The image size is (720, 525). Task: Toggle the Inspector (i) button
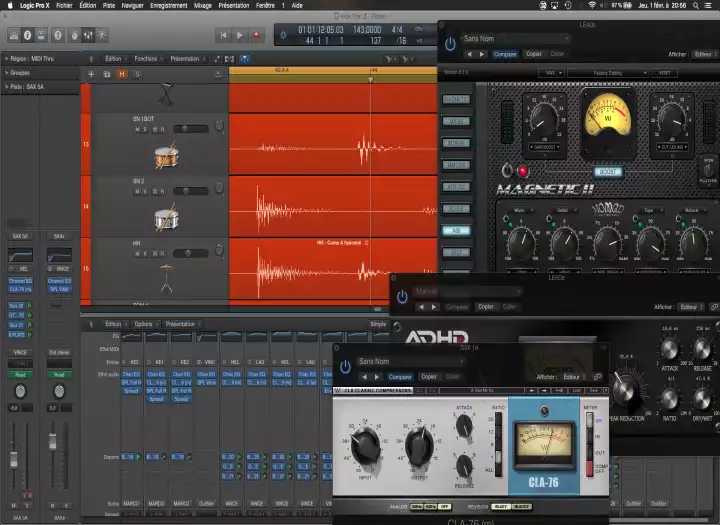pos(28,35)
